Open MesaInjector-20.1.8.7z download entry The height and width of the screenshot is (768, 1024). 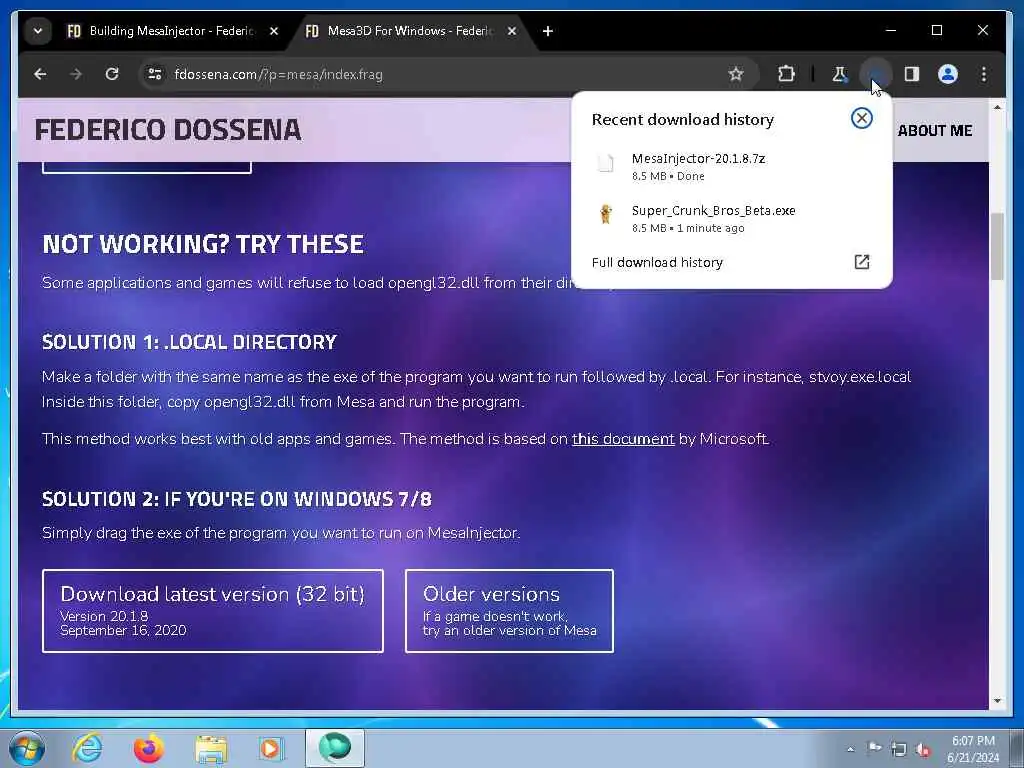point(731,167)
